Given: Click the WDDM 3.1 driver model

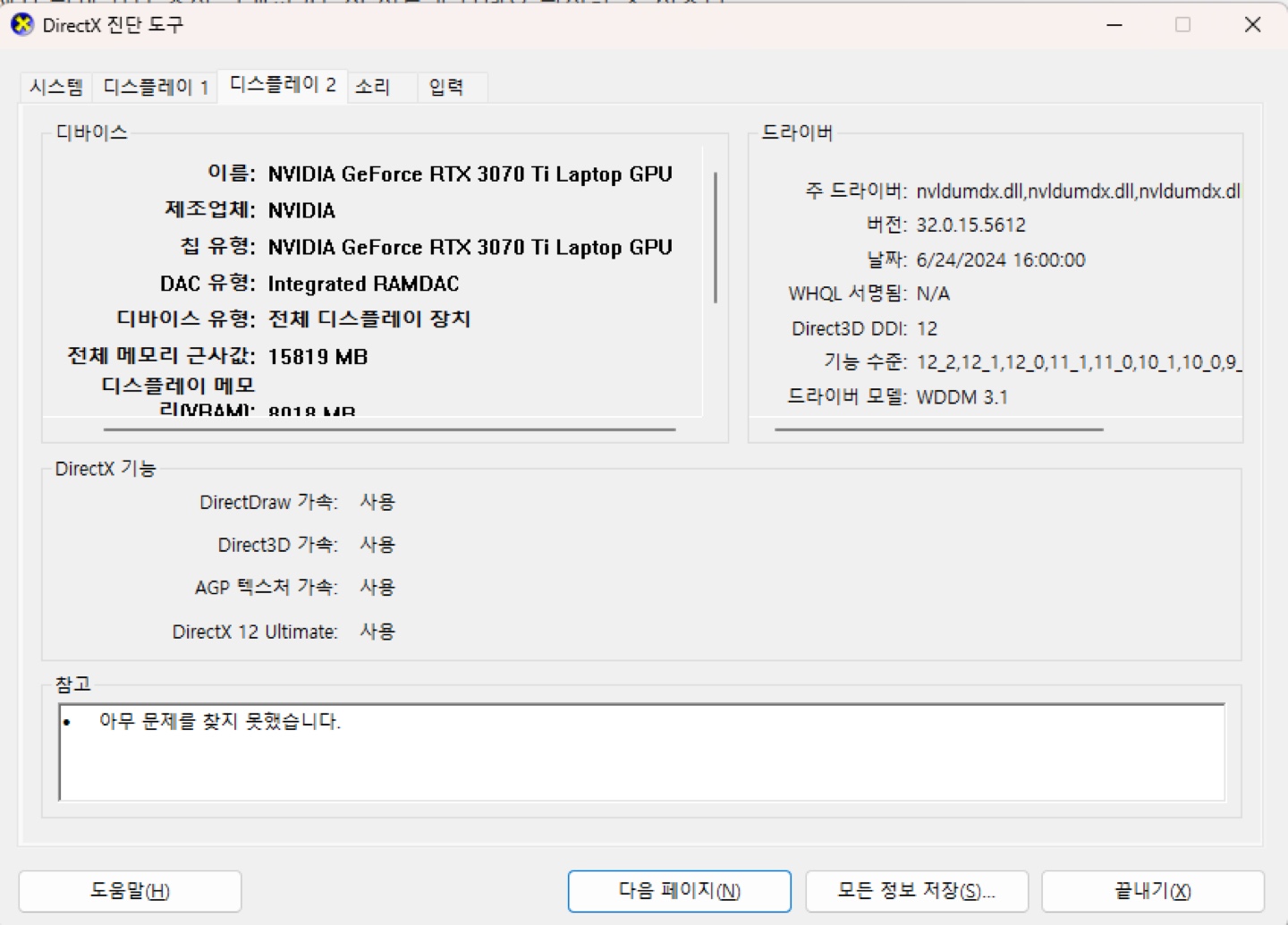Looking at the screenshot, I should coord(962,397).
